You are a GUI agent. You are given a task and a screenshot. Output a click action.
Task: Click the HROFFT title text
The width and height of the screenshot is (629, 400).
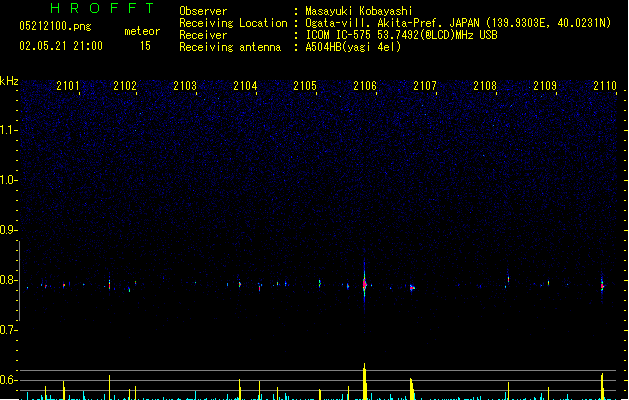click(103, 8)
